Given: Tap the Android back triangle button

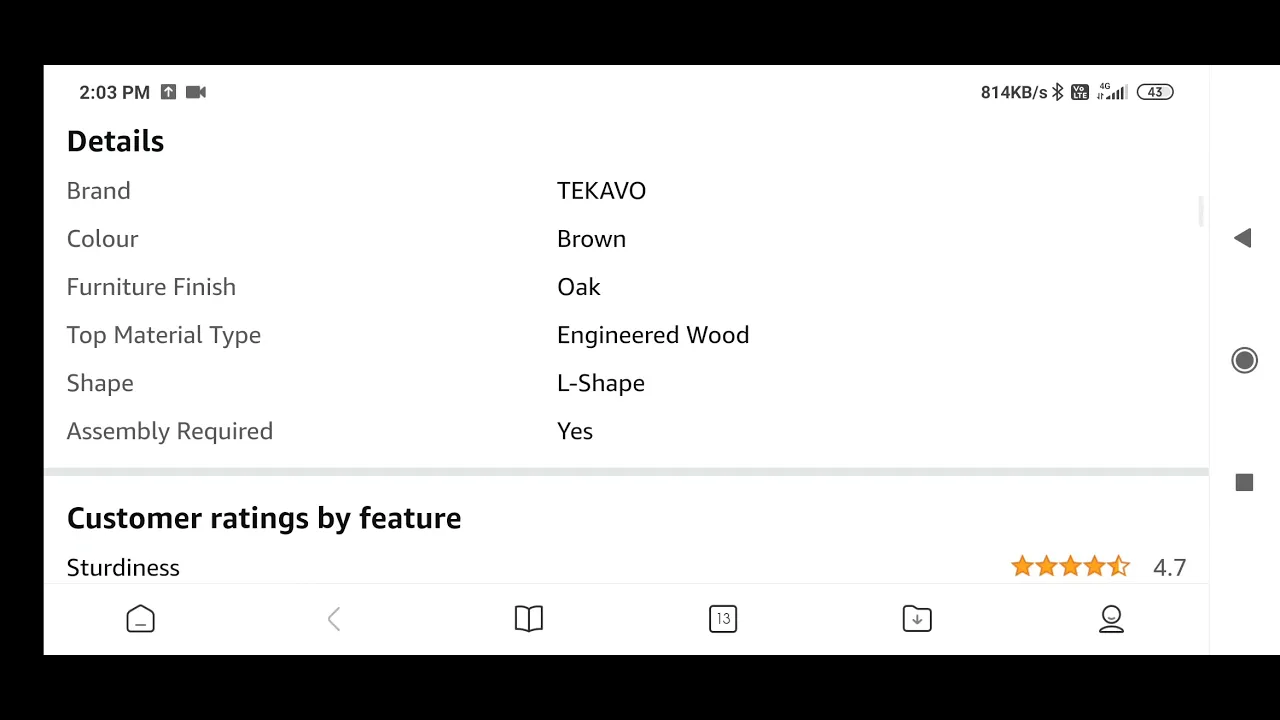Looking at the screenshot, I should [1243, 238].
